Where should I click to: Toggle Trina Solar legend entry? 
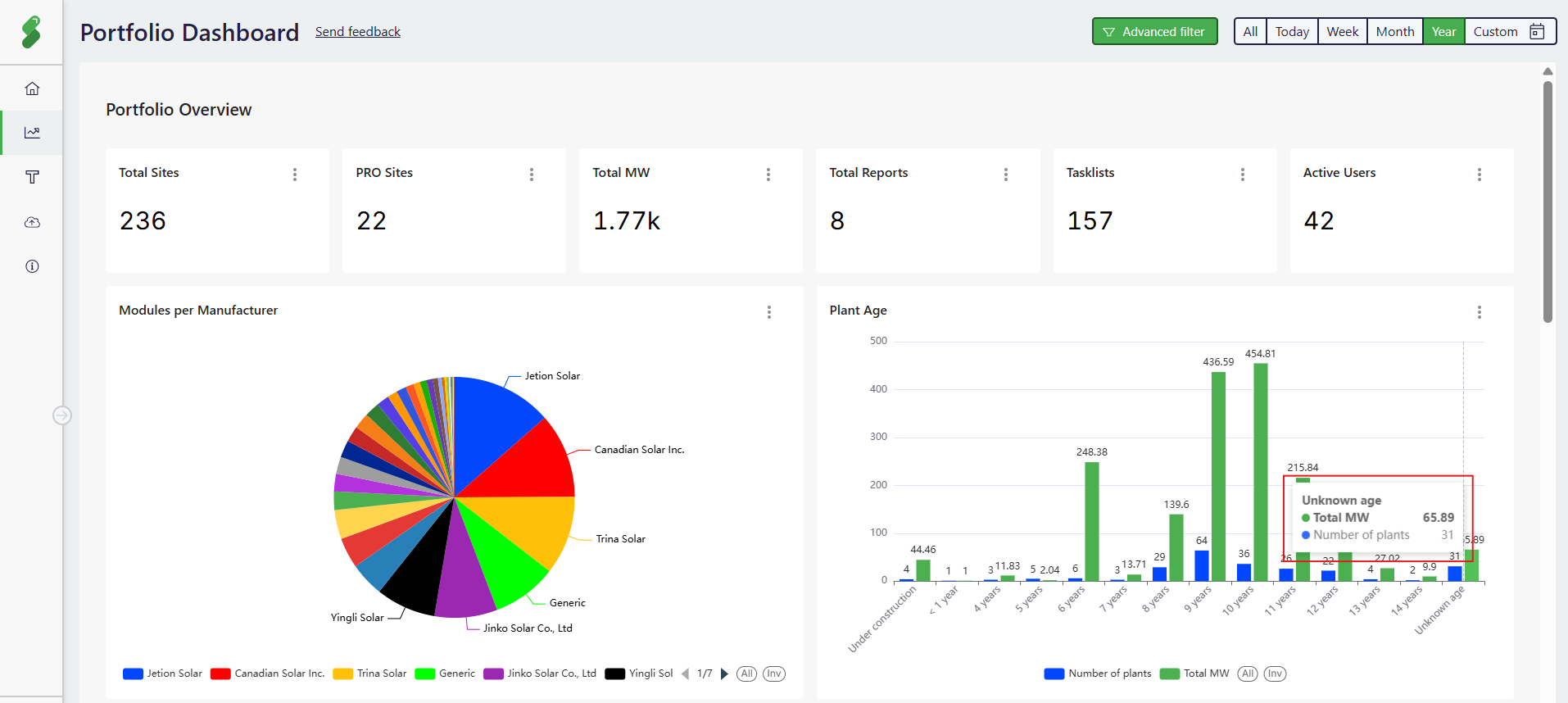pos(369,674)
